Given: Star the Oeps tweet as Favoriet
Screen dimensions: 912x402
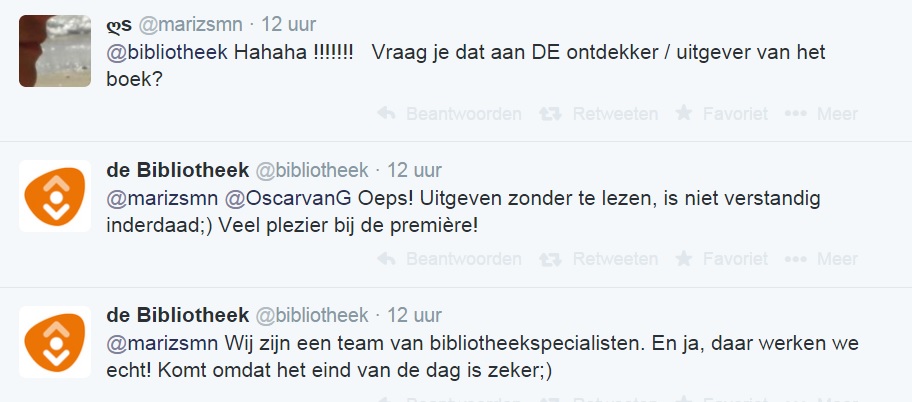Looking at the screenshot, I should coord(683,260).
